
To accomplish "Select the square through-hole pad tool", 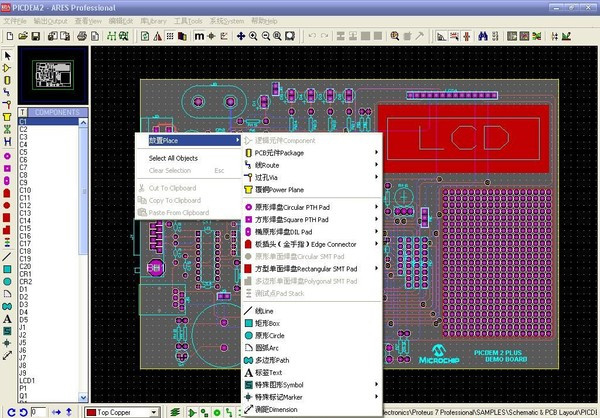I will 7,168.
